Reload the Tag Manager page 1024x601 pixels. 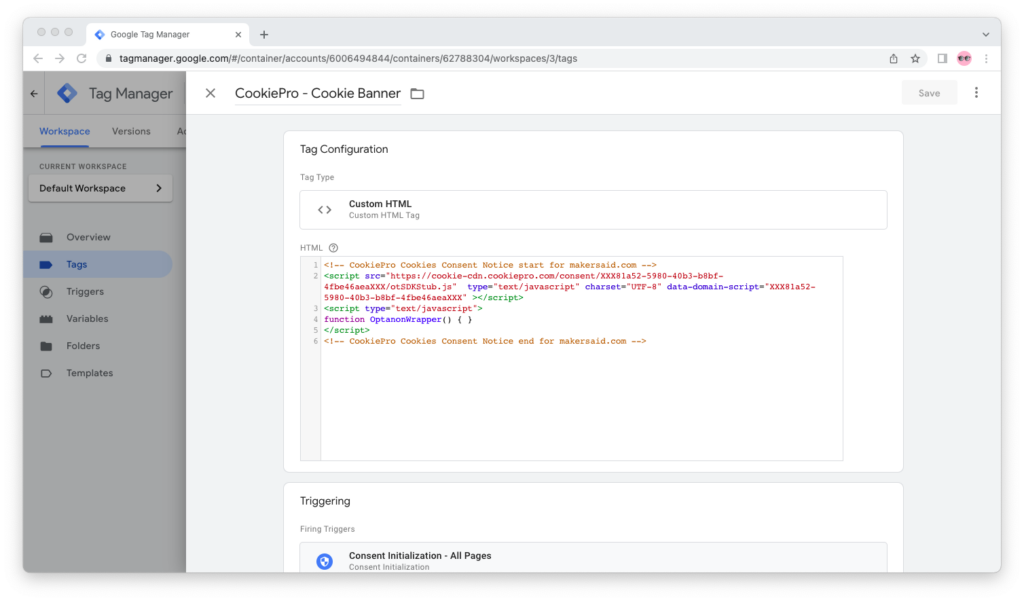pos(82,59)
